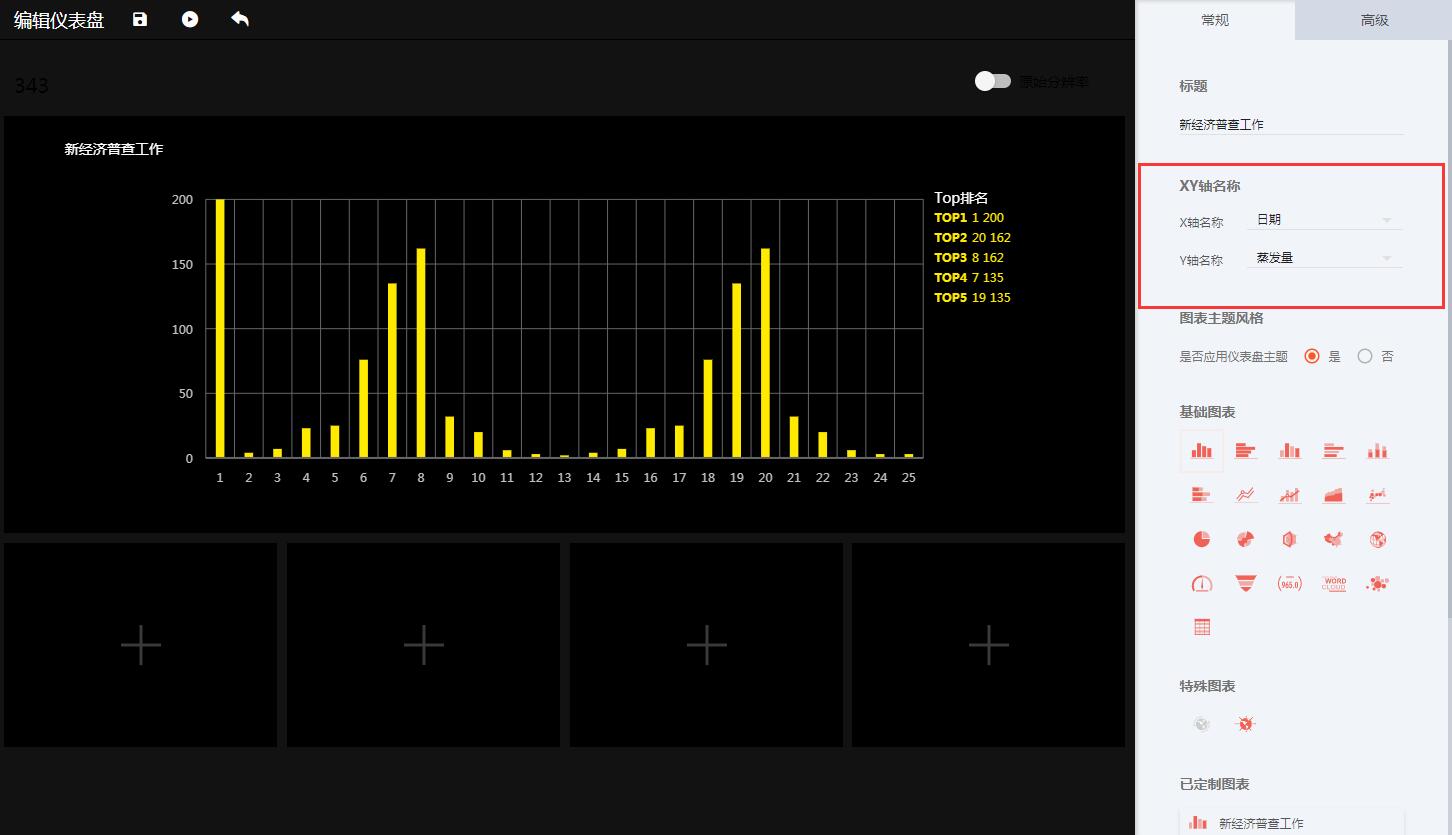Select the pie chart icon
The width and height of the screenshot is (1452, 835).
(x=1202, y=539)
